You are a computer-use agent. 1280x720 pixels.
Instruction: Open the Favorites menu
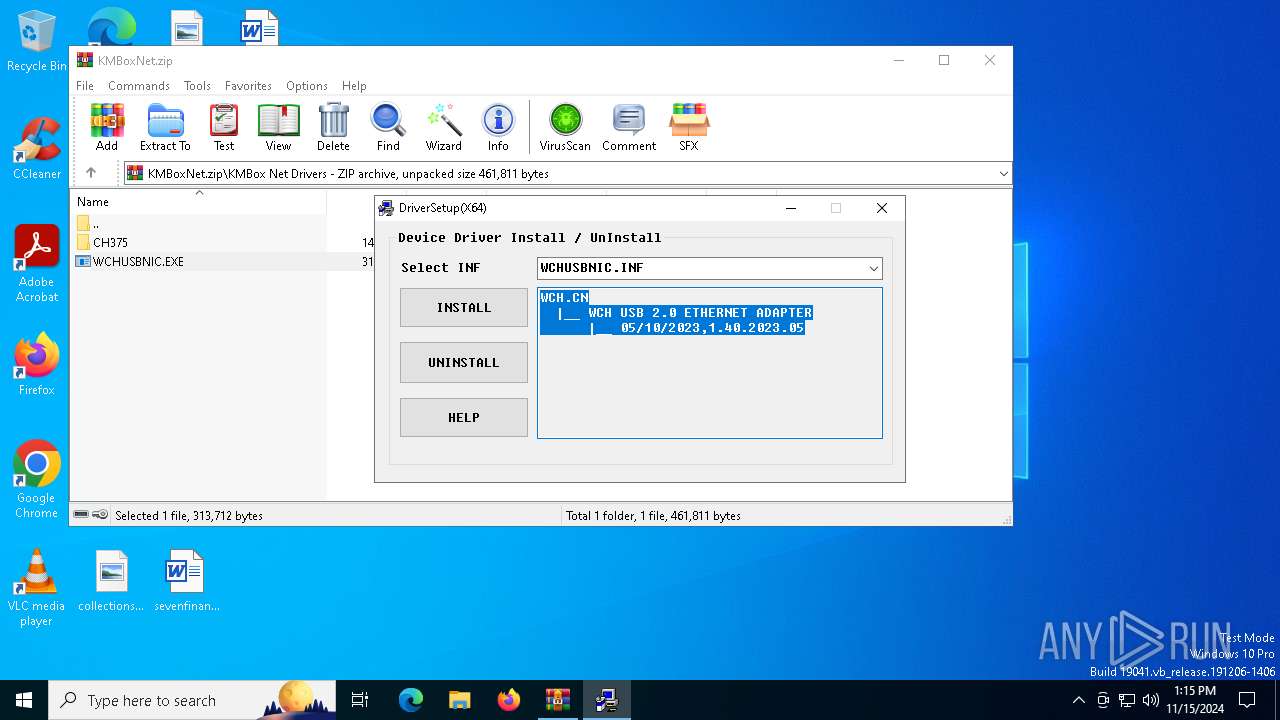click(248, 86)
